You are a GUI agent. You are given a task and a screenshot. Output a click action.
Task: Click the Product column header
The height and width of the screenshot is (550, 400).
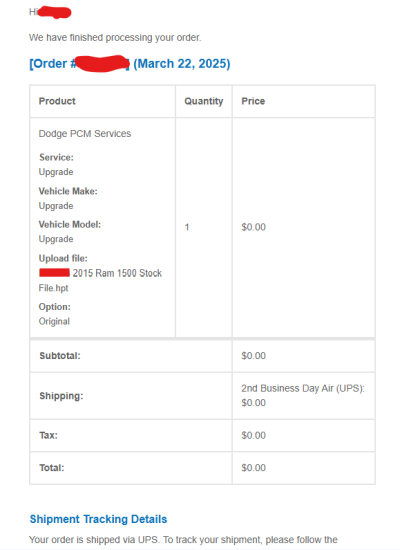[x=57, y=101]
